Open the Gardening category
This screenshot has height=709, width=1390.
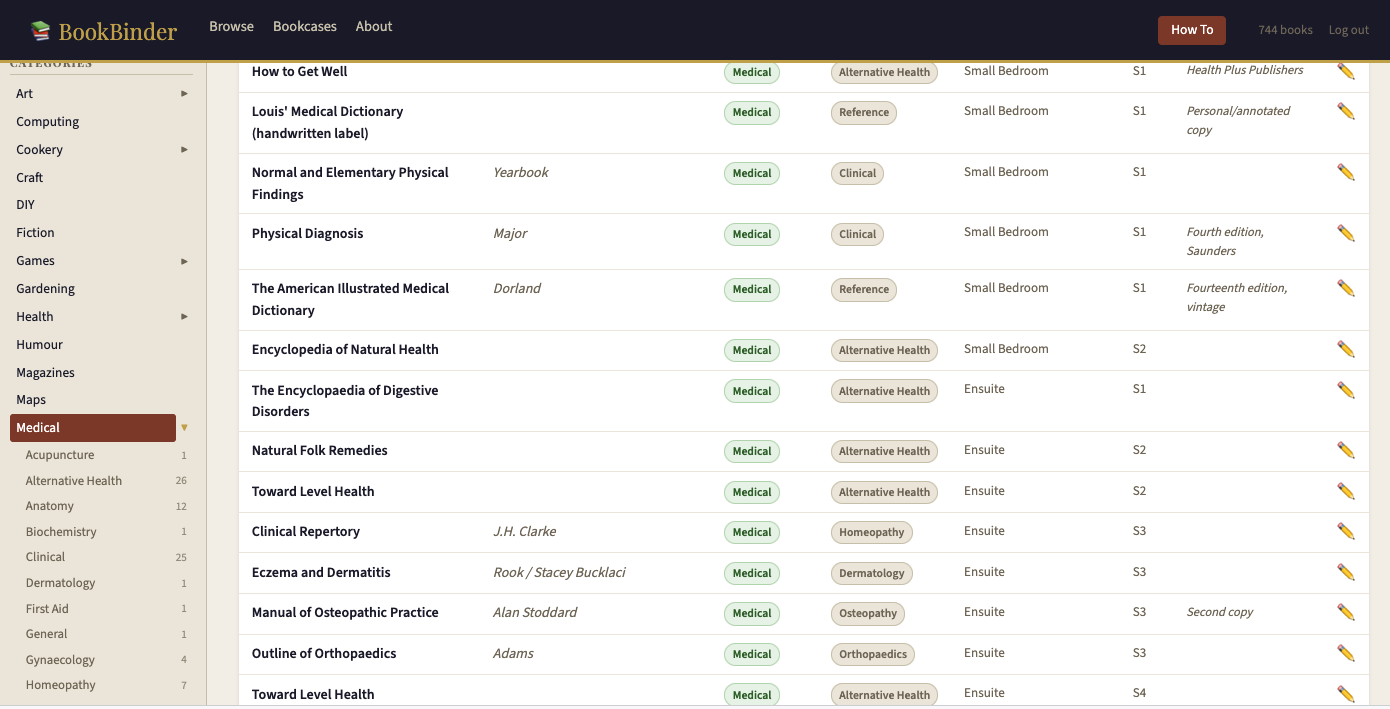click(x=45, y=288)
